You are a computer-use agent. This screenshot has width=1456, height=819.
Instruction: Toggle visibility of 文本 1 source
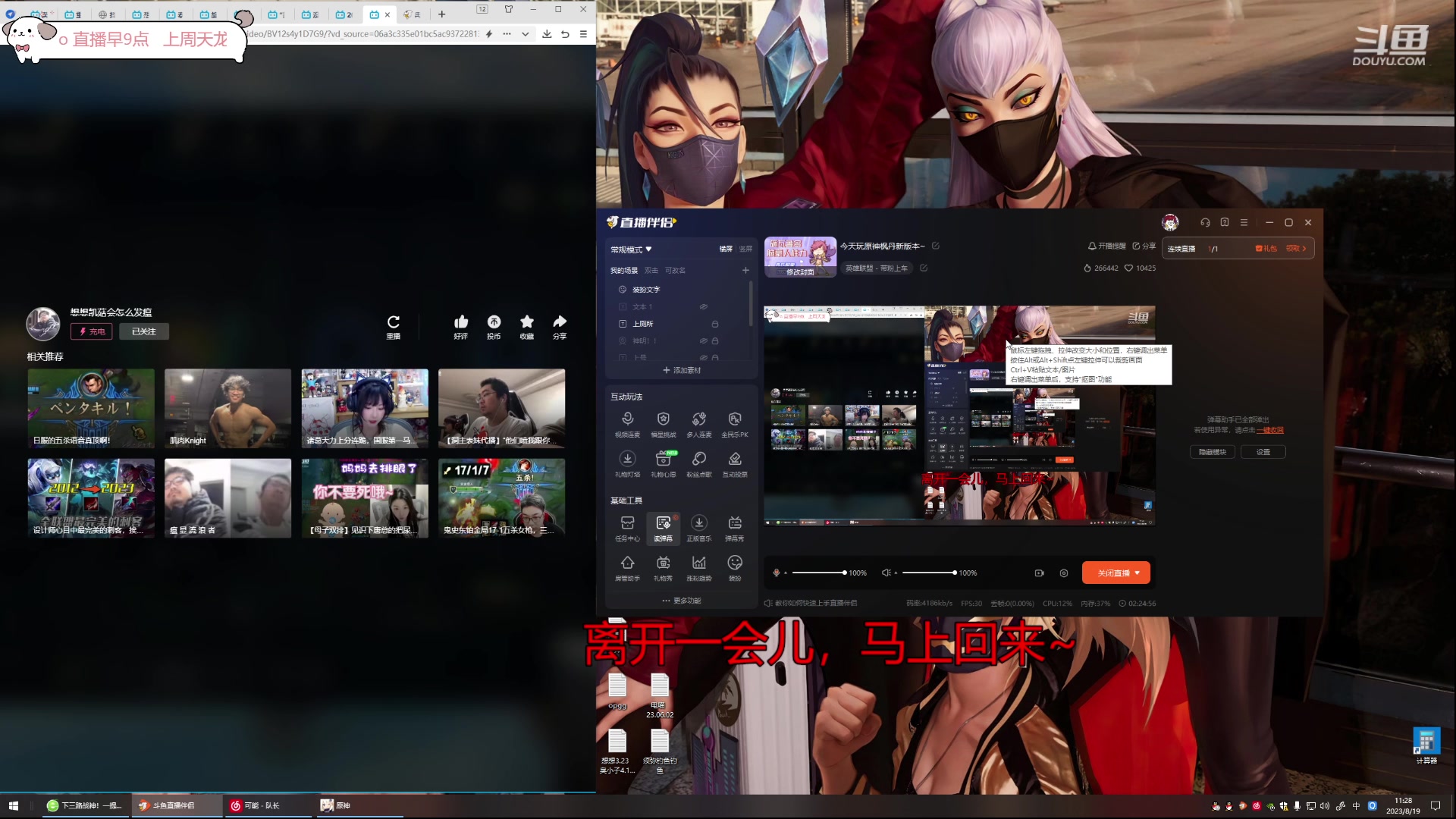click(703, 307)
